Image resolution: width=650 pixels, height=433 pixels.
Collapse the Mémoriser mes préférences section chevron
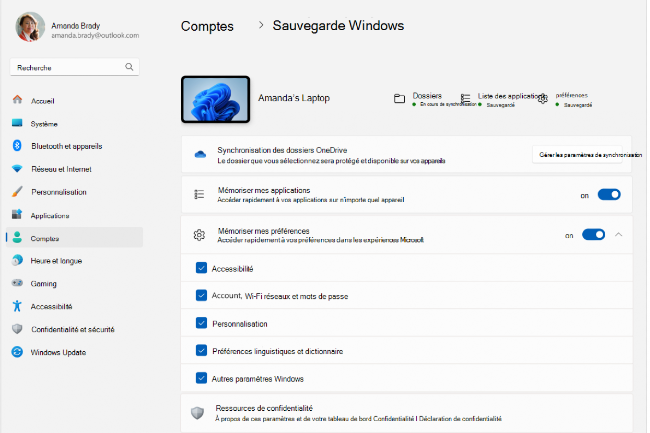pos(618,235)
